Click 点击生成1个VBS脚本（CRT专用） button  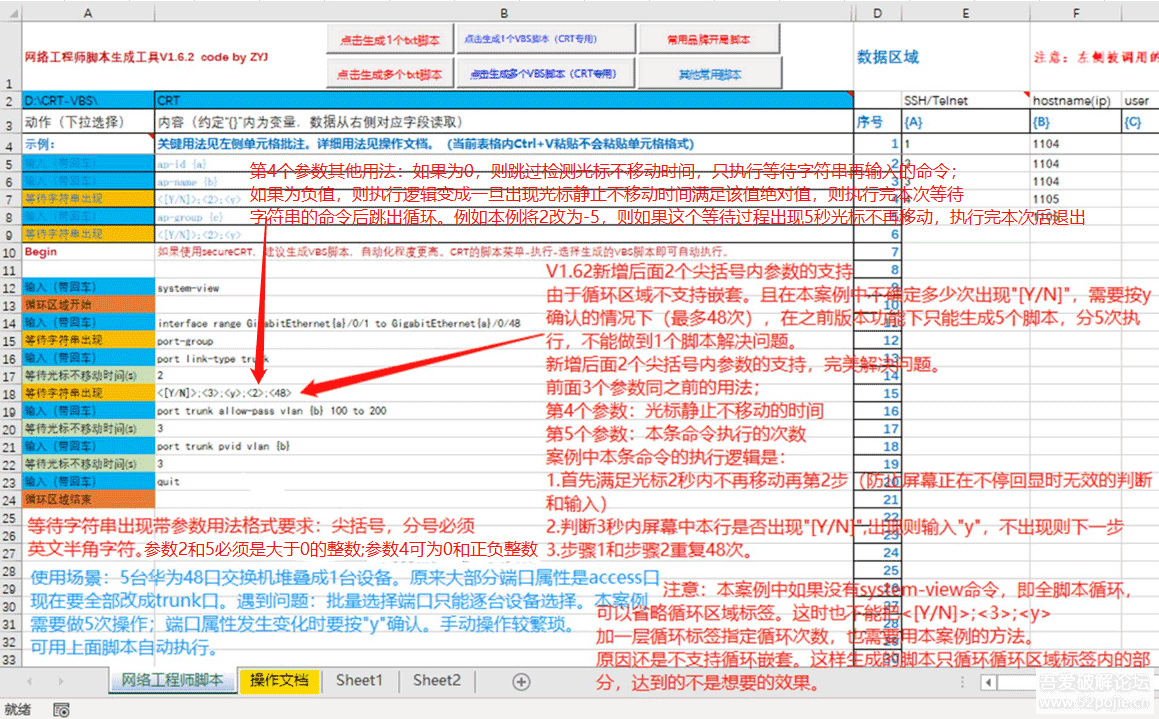coord(545,39)
